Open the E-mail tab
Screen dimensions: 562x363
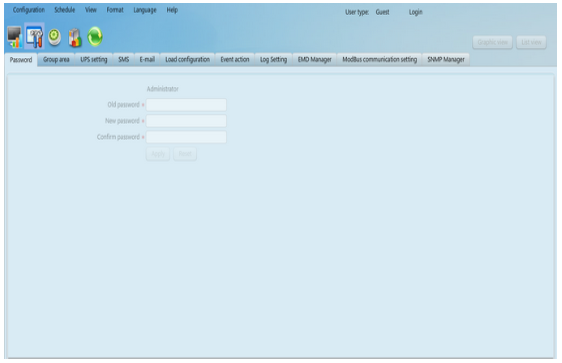pos(147,59)
